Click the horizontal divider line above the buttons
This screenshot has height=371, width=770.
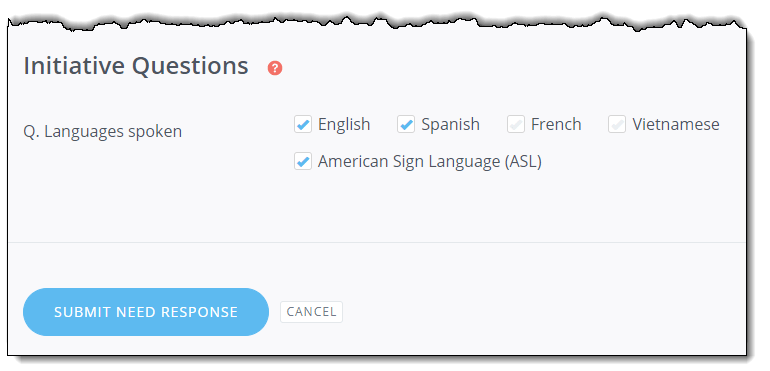pyautogui.click(x=377, y=242)
